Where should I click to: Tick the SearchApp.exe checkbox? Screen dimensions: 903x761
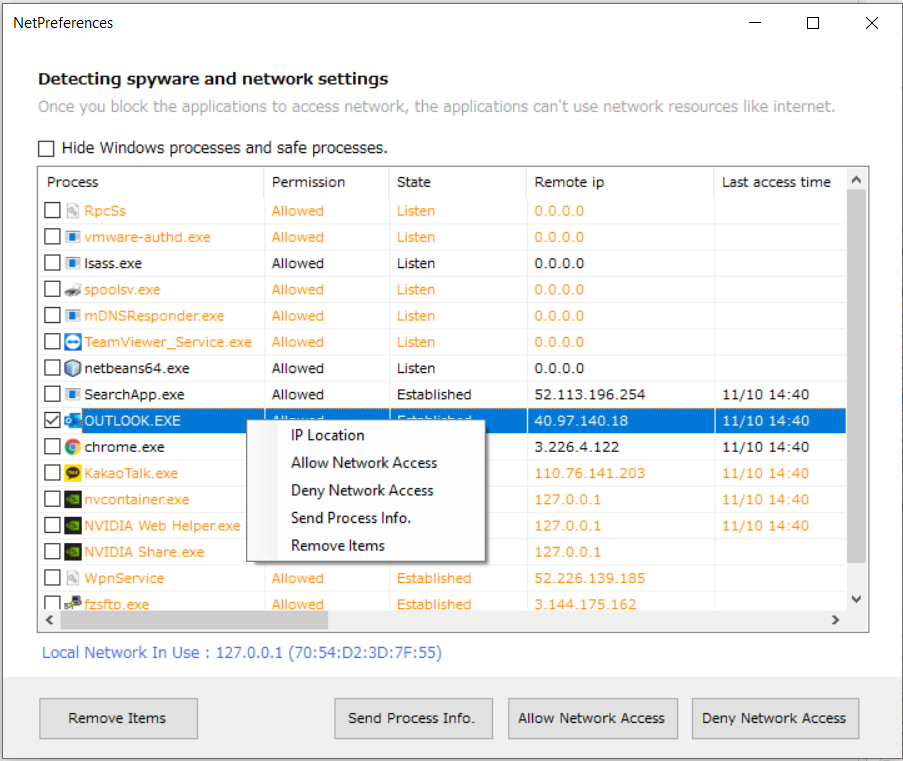tap(52, 394)
